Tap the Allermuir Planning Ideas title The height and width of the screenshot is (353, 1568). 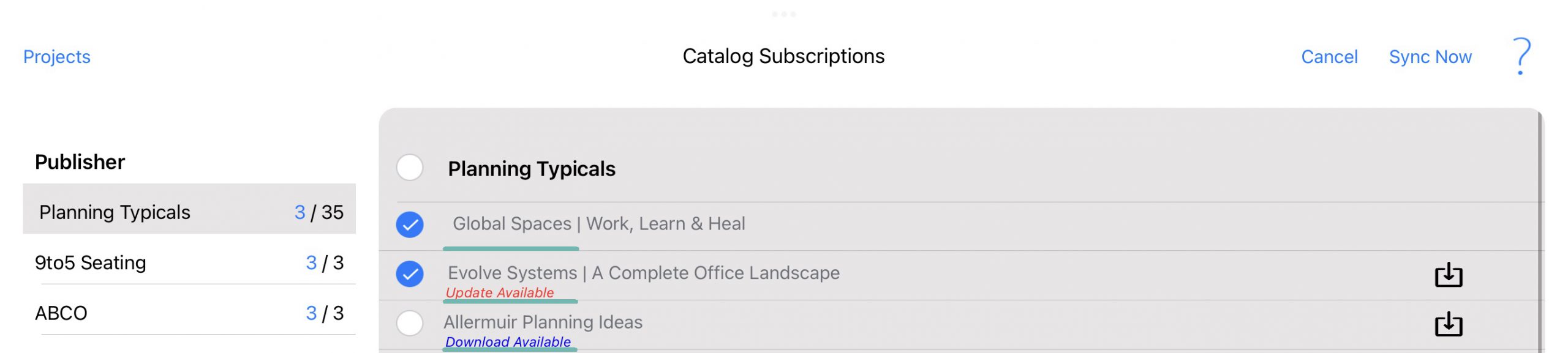pyautogui.click(x=543, y=322)
